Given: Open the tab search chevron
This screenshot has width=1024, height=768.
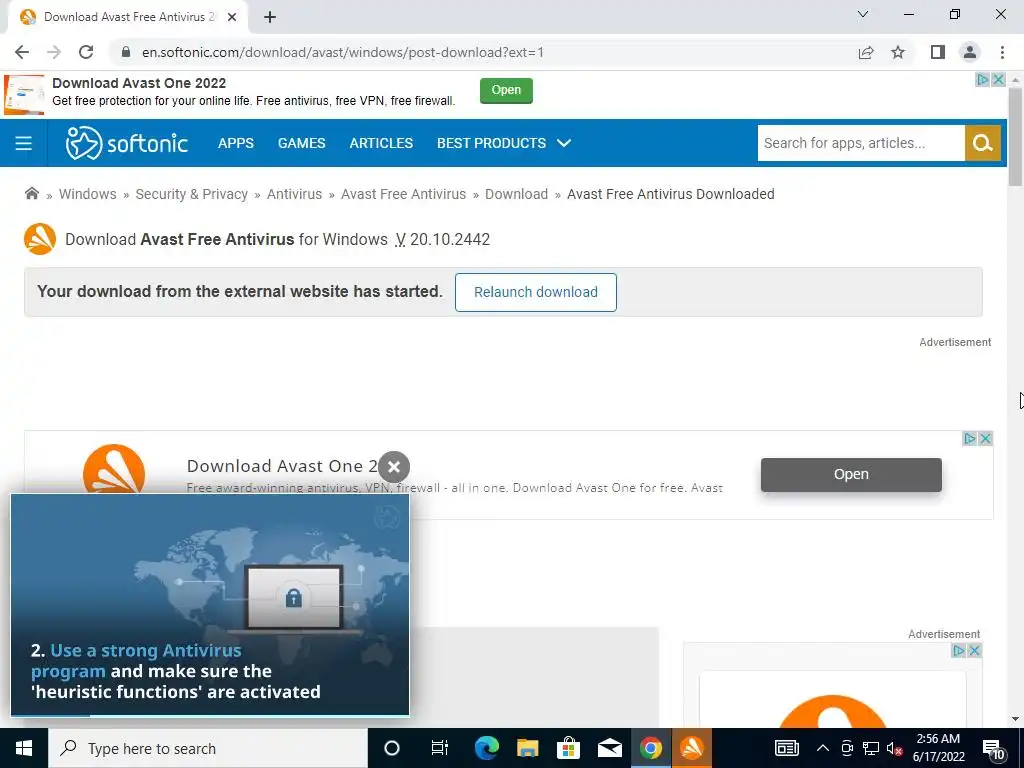Looking at the screenshot, I should click(863, 14).
